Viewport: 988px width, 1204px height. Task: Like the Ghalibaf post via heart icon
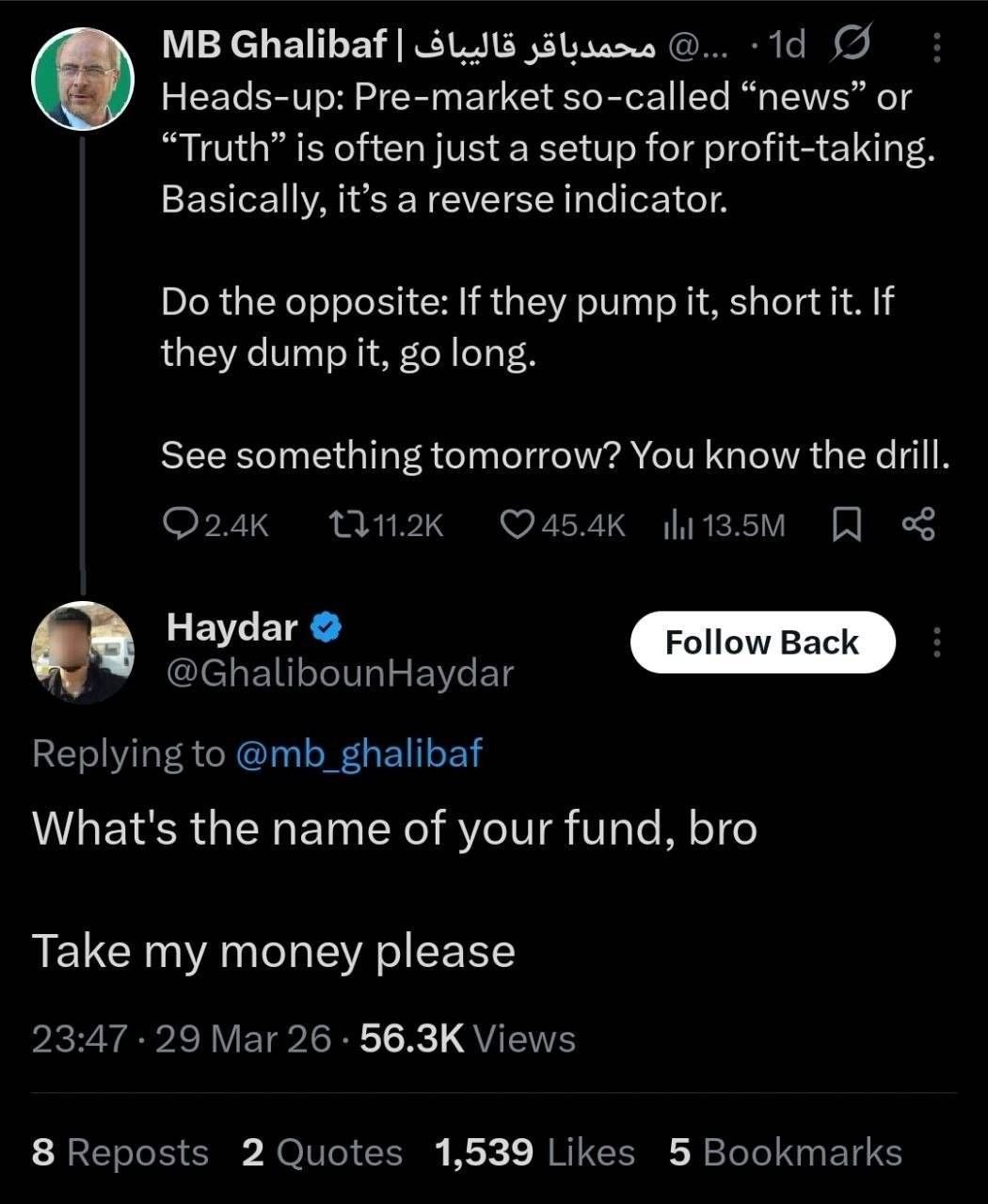tap(517, 525)
